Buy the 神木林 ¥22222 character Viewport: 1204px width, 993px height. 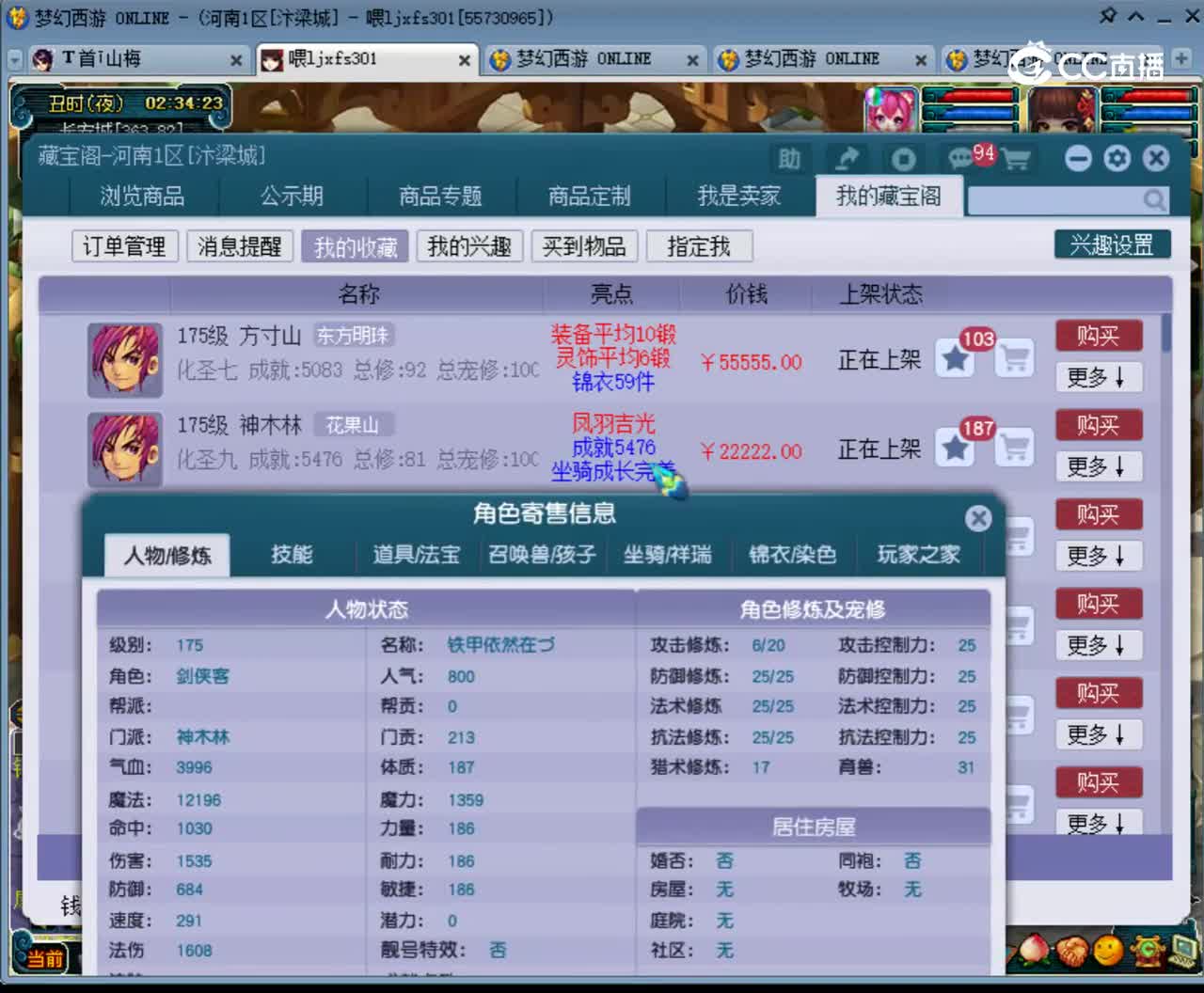pos(1099,425)
